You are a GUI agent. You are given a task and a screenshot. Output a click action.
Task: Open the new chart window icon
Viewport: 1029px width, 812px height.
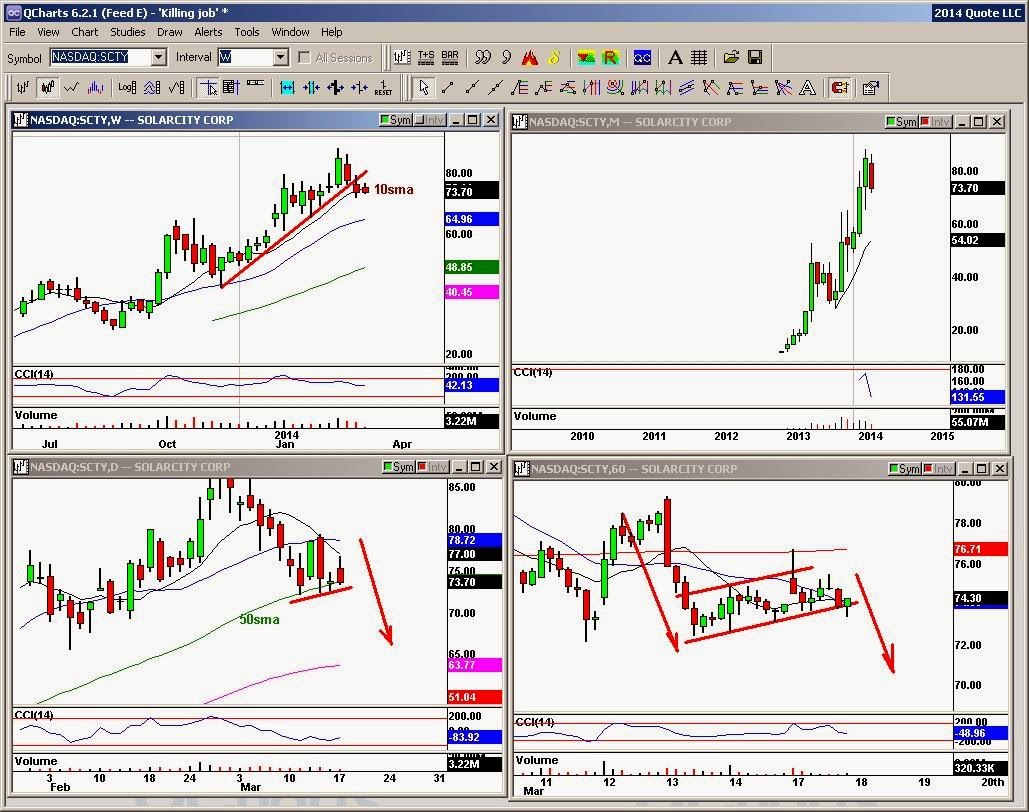coord(402,58)
